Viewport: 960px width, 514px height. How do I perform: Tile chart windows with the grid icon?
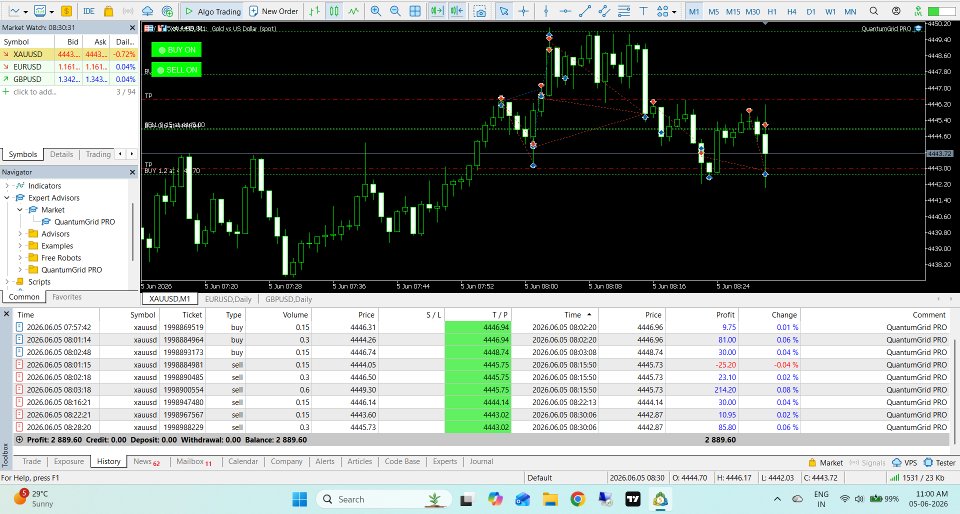pyautogui.click(x=415, y=11)
